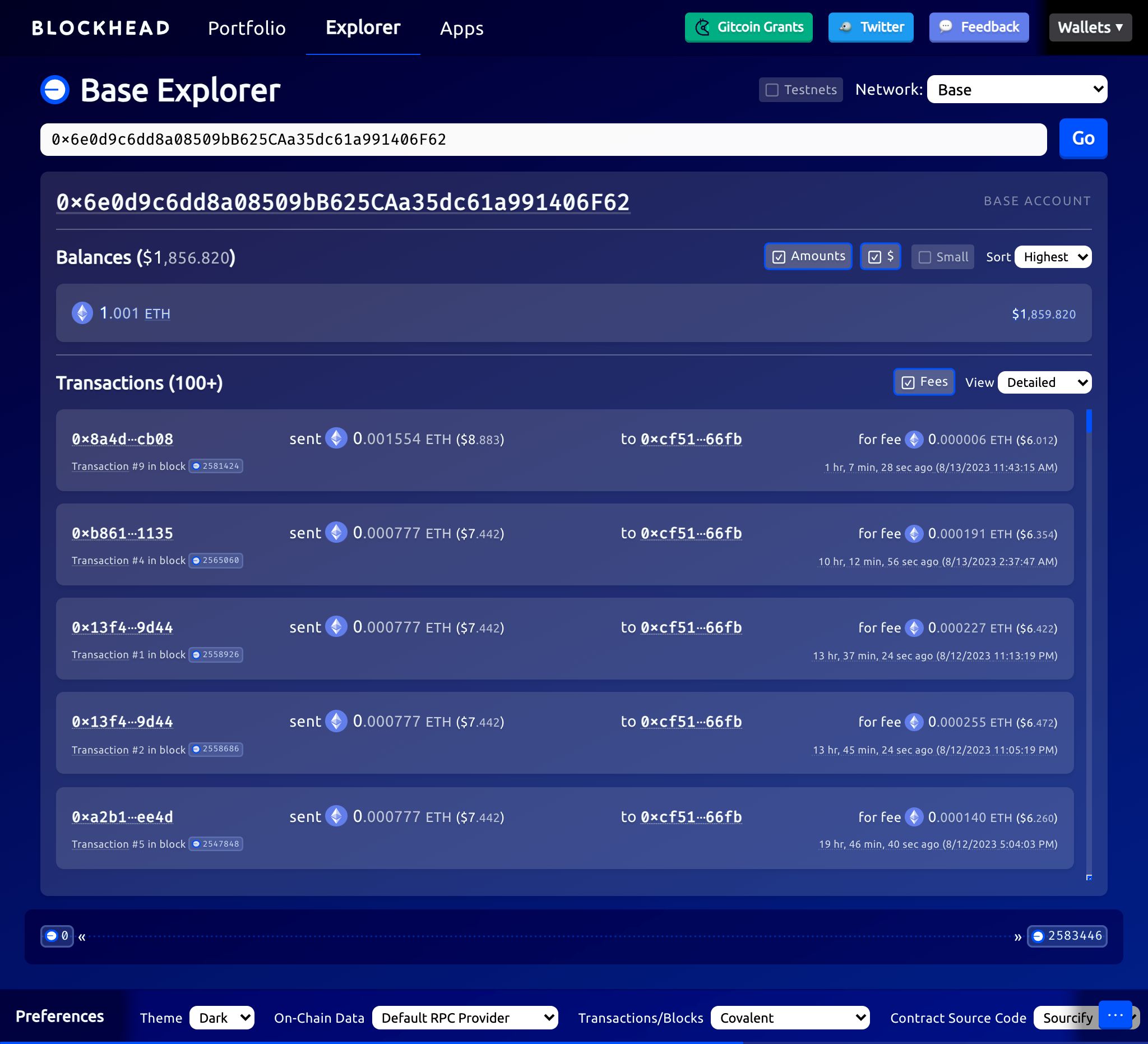Click the speech bubble icon in Feedback
Screen dimensions: 1148x1044
pos(946,26)
